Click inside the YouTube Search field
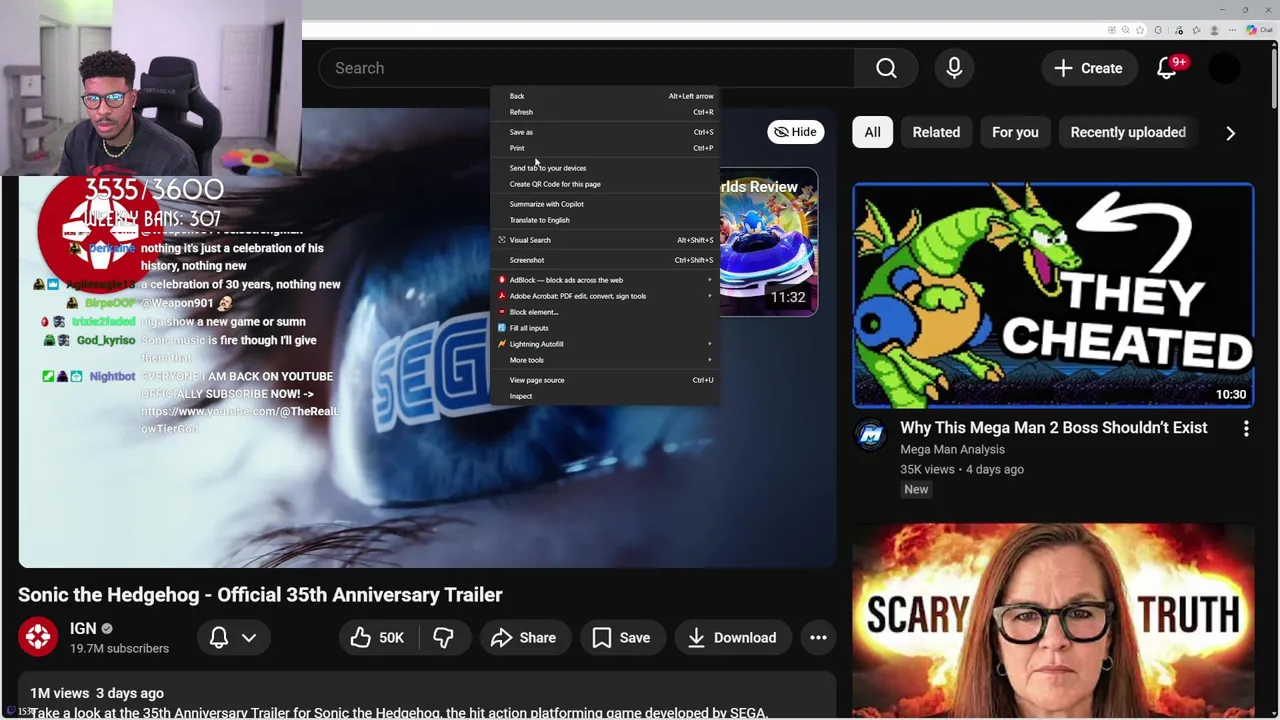The width and height of the screenshot is (1280, 720). point(586,68)
